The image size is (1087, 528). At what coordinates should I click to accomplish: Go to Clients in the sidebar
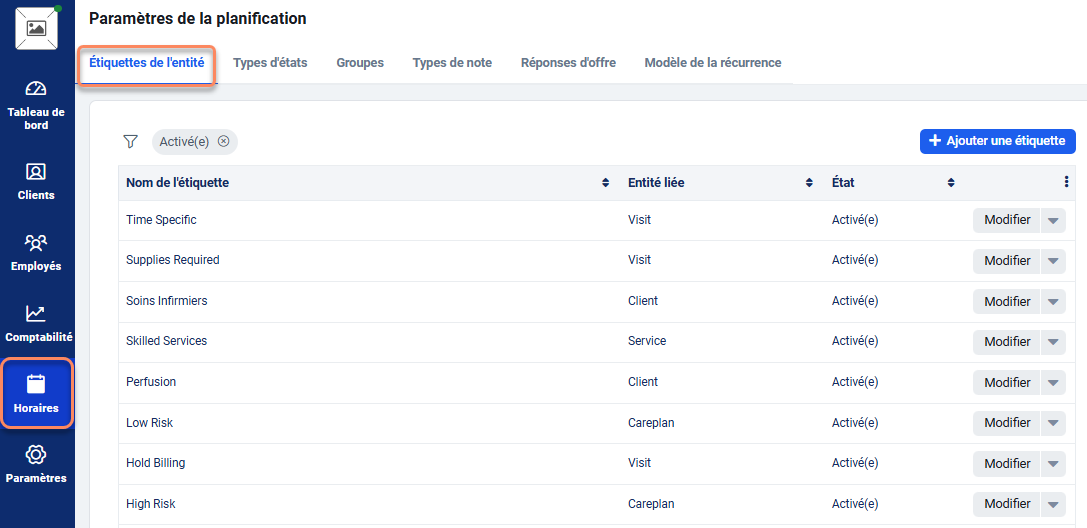click(36, 172)
